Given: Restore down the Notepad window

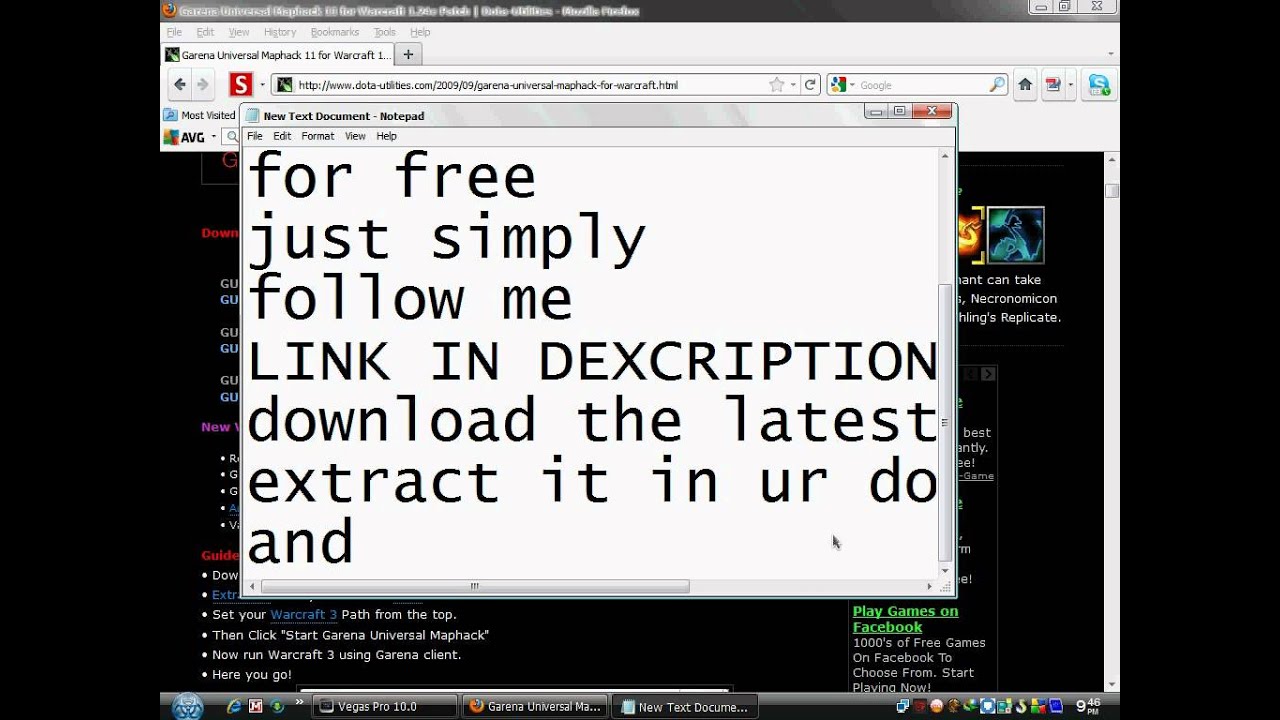Looking at the screenshot, I should (x=900, y=111).
